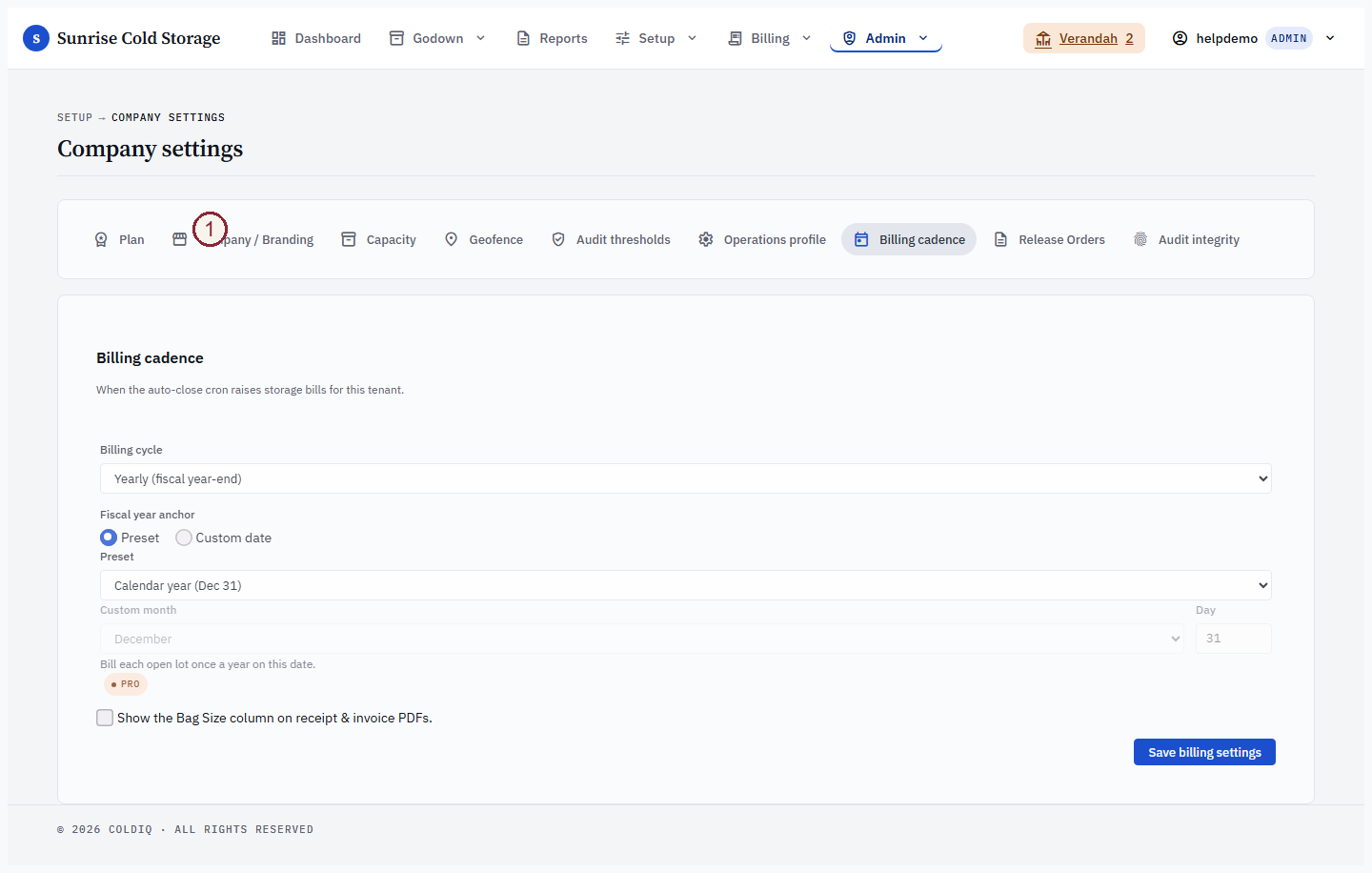The image size is (1372, 873).
Task: Open the Preset fiscal year dropdown
Action: pyautogui.click(x=686, y=585)
